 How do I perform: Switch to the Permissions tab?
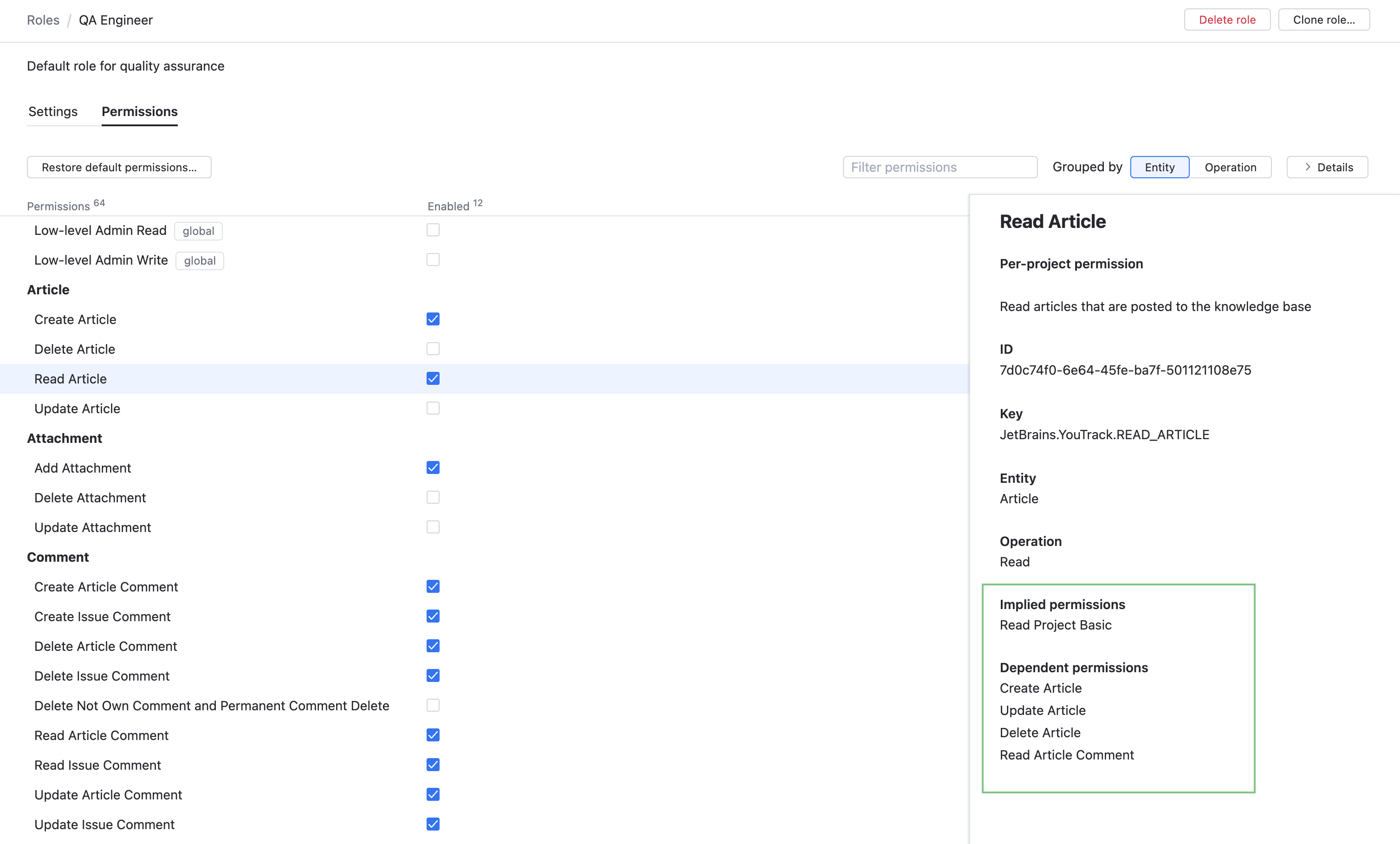coord(139,111)
